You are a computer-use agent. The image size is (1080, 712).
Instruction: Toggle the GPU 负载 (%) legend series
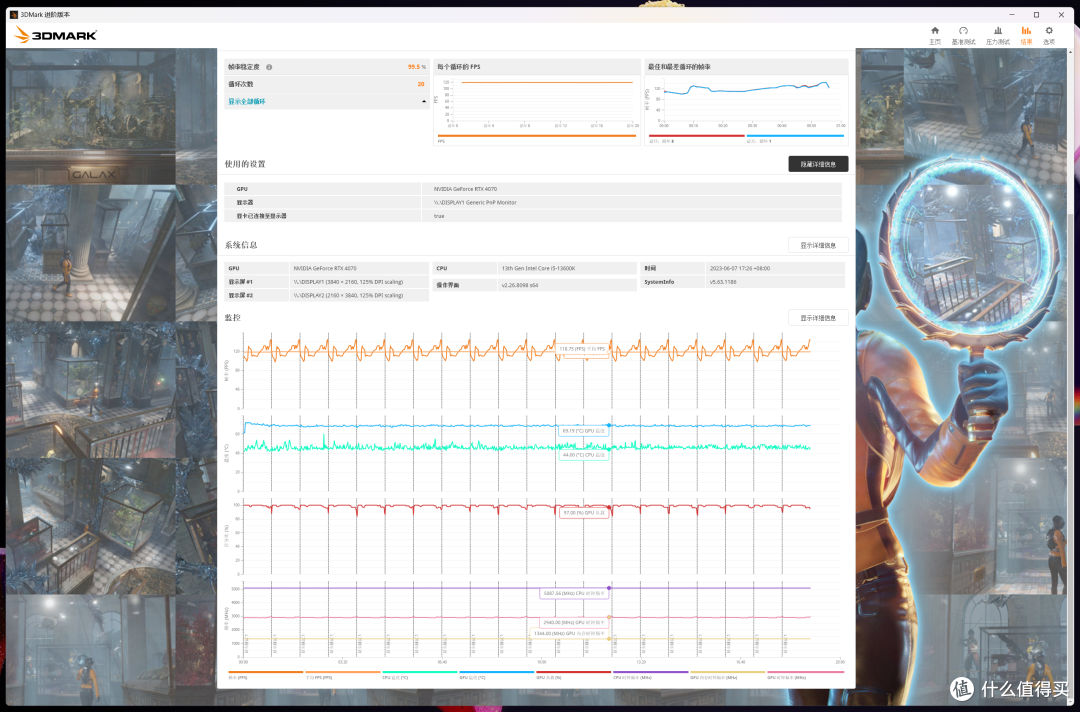click(x=574, y=675)
